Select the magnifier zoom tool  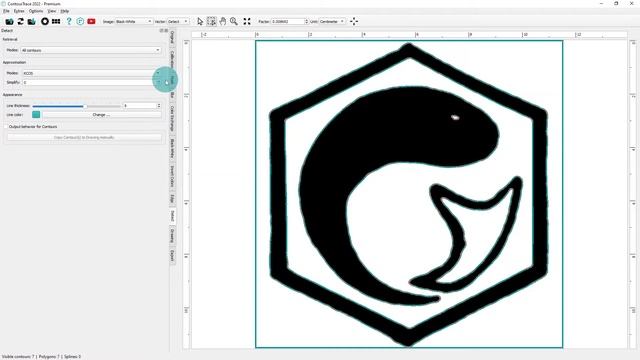click(x=234, y=21)
